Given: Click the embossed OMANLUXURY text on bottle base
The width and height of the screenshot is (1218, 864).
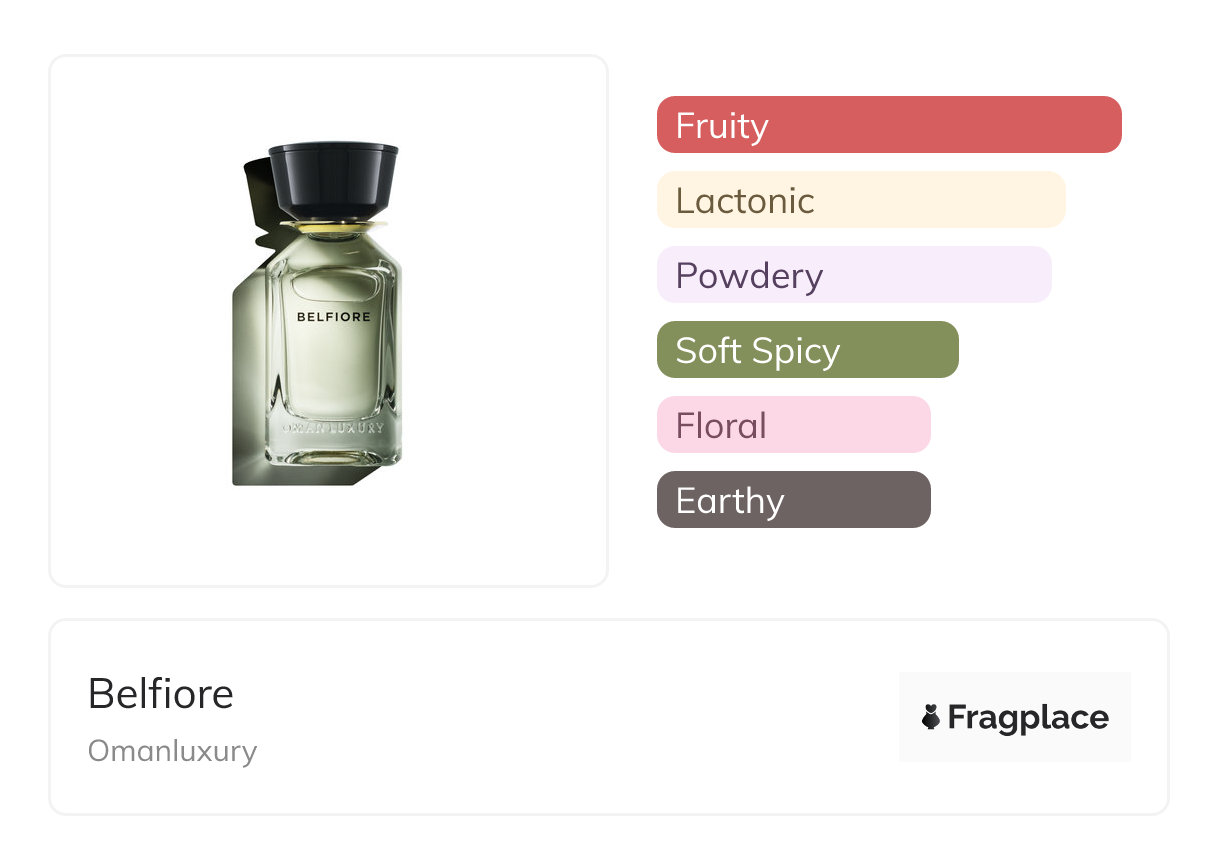Looking at the screenshot, I should pyautogui.click(x=333, y=427).
